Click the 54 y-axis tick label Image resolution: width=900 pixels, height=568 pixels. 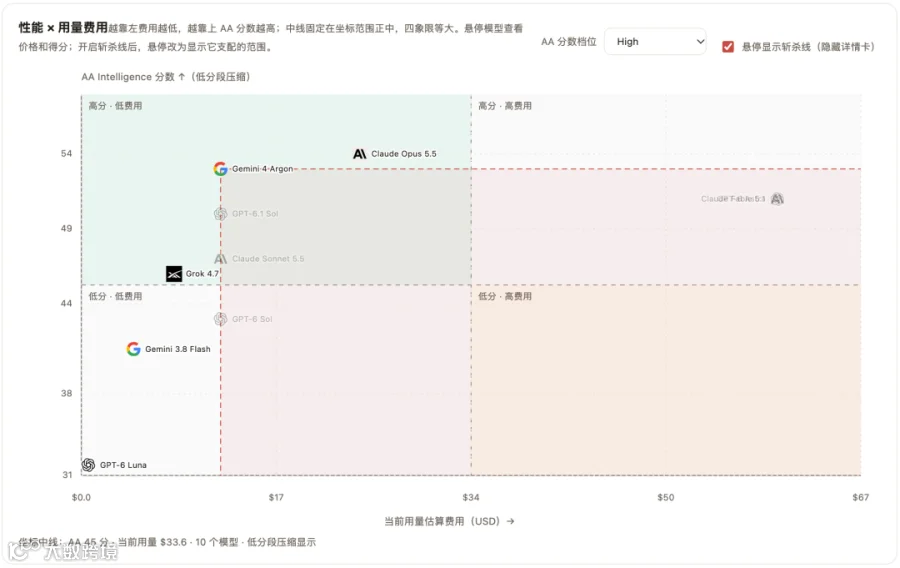tap(67, 153)
